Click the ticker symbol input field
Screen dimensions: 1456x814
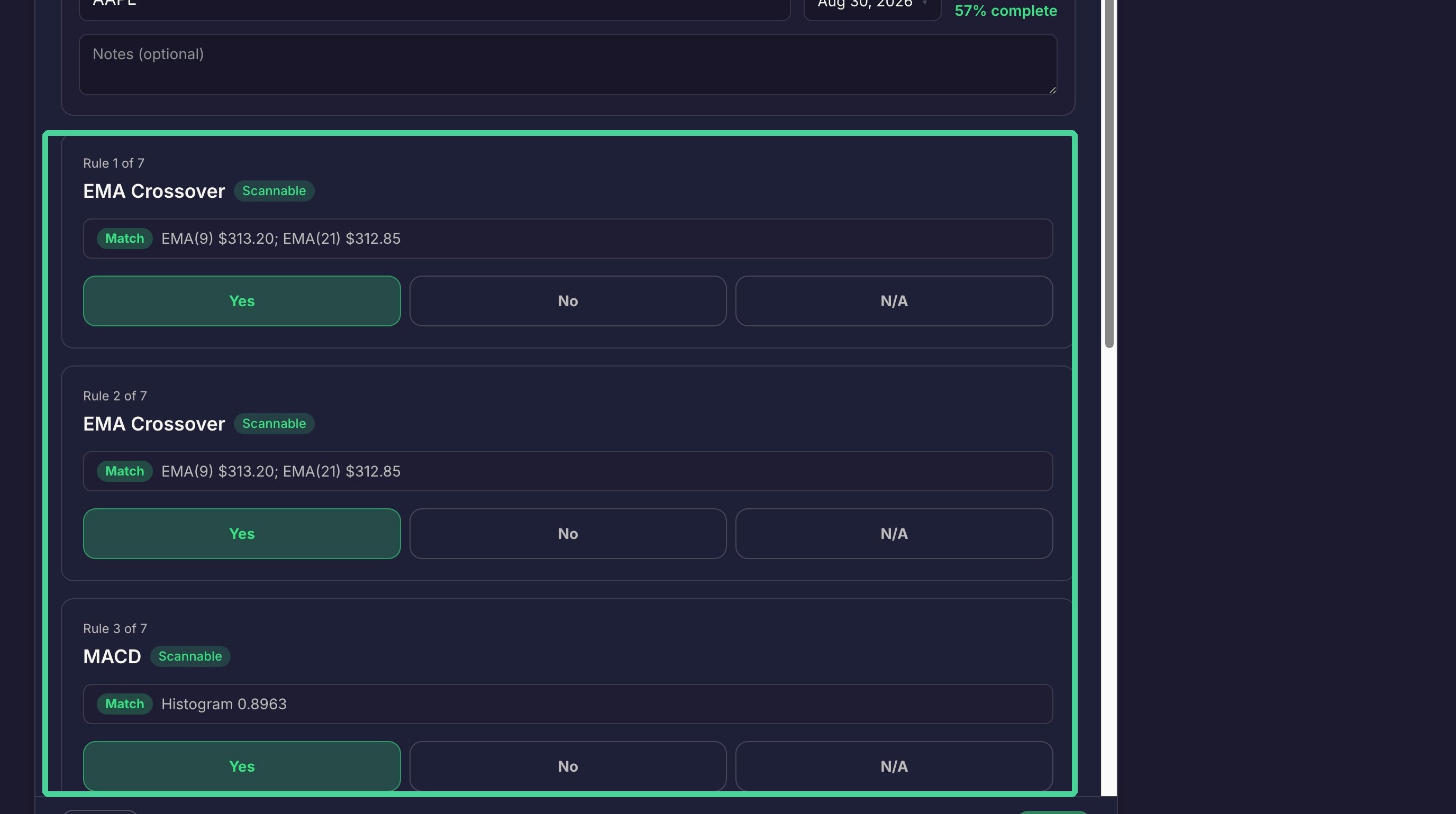434,6
